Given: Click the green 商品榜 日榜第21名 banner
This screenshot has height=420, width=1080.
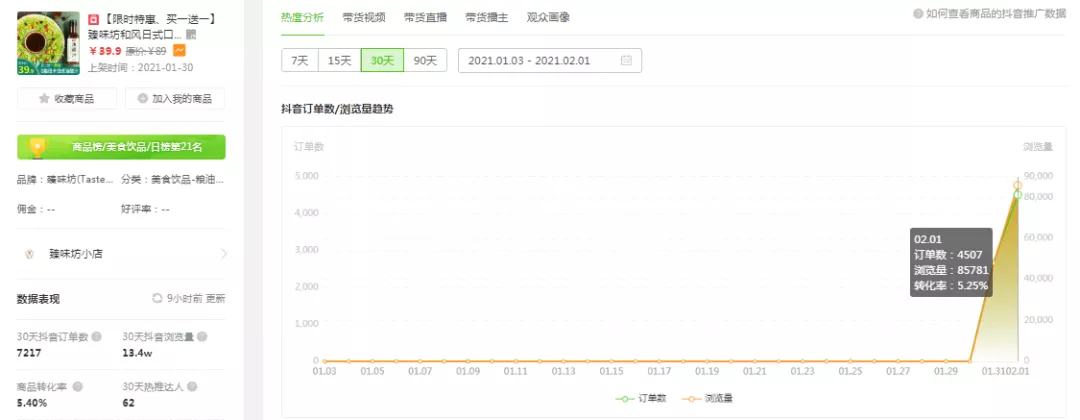Looking at the screenshot, I should point(121,147).
